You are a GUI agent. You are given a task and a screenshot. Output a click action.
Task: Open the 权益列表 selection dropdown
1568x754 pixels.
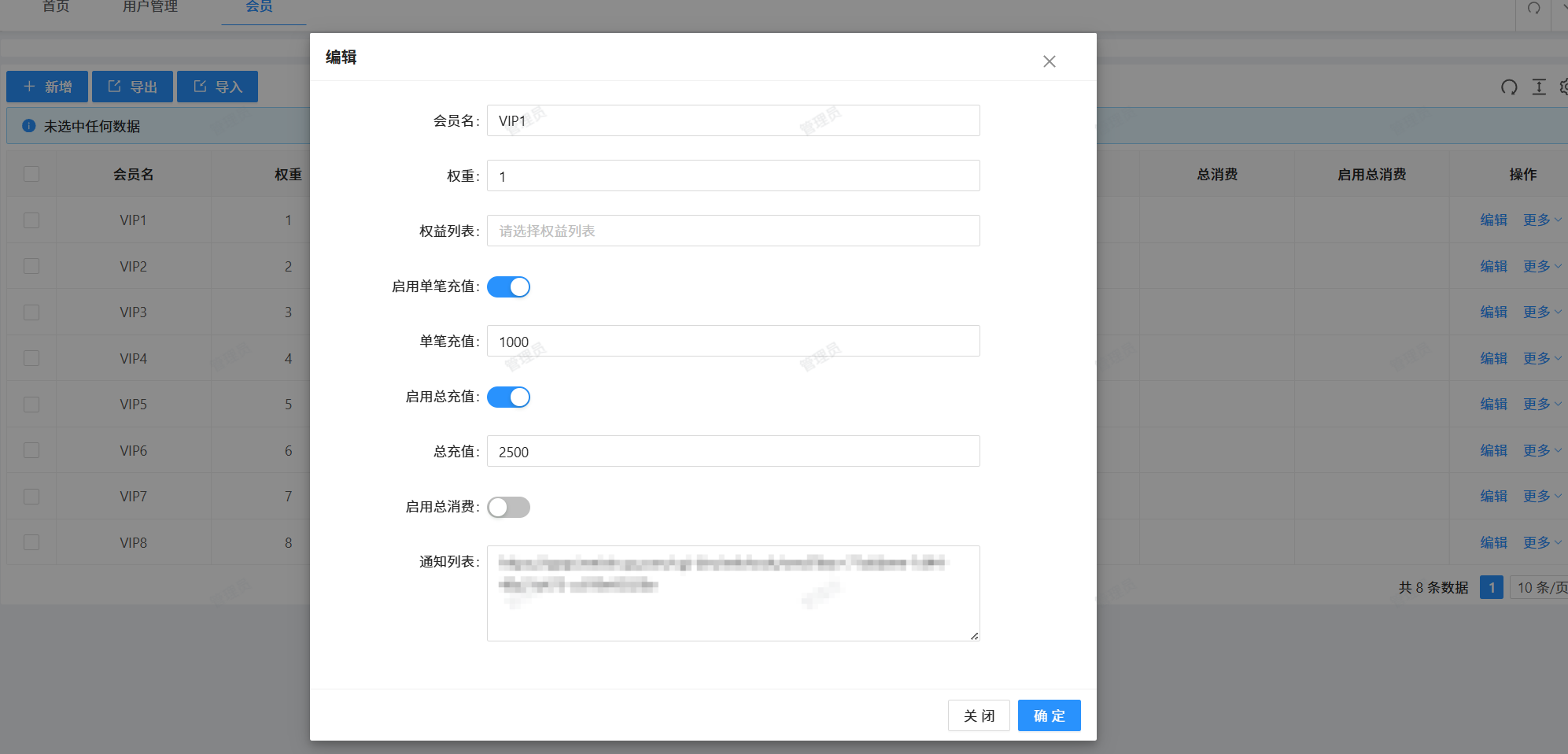coord(732,231)
